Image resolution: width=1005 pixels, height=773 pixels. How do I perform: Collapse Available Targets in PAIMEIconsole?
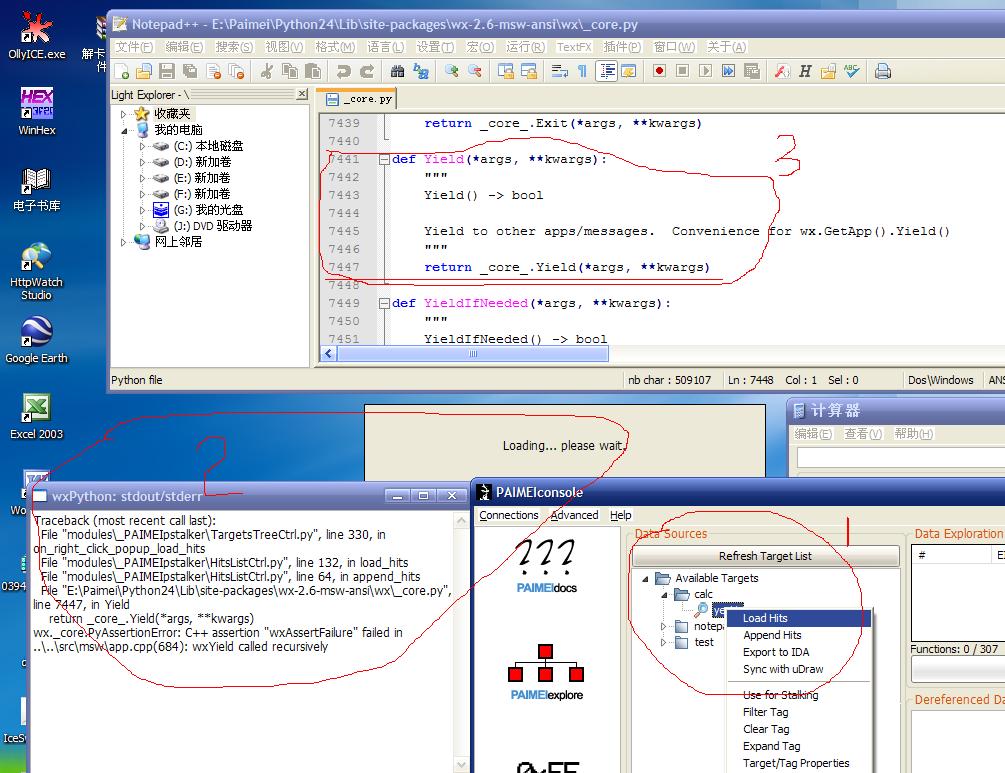pos(645,578)
